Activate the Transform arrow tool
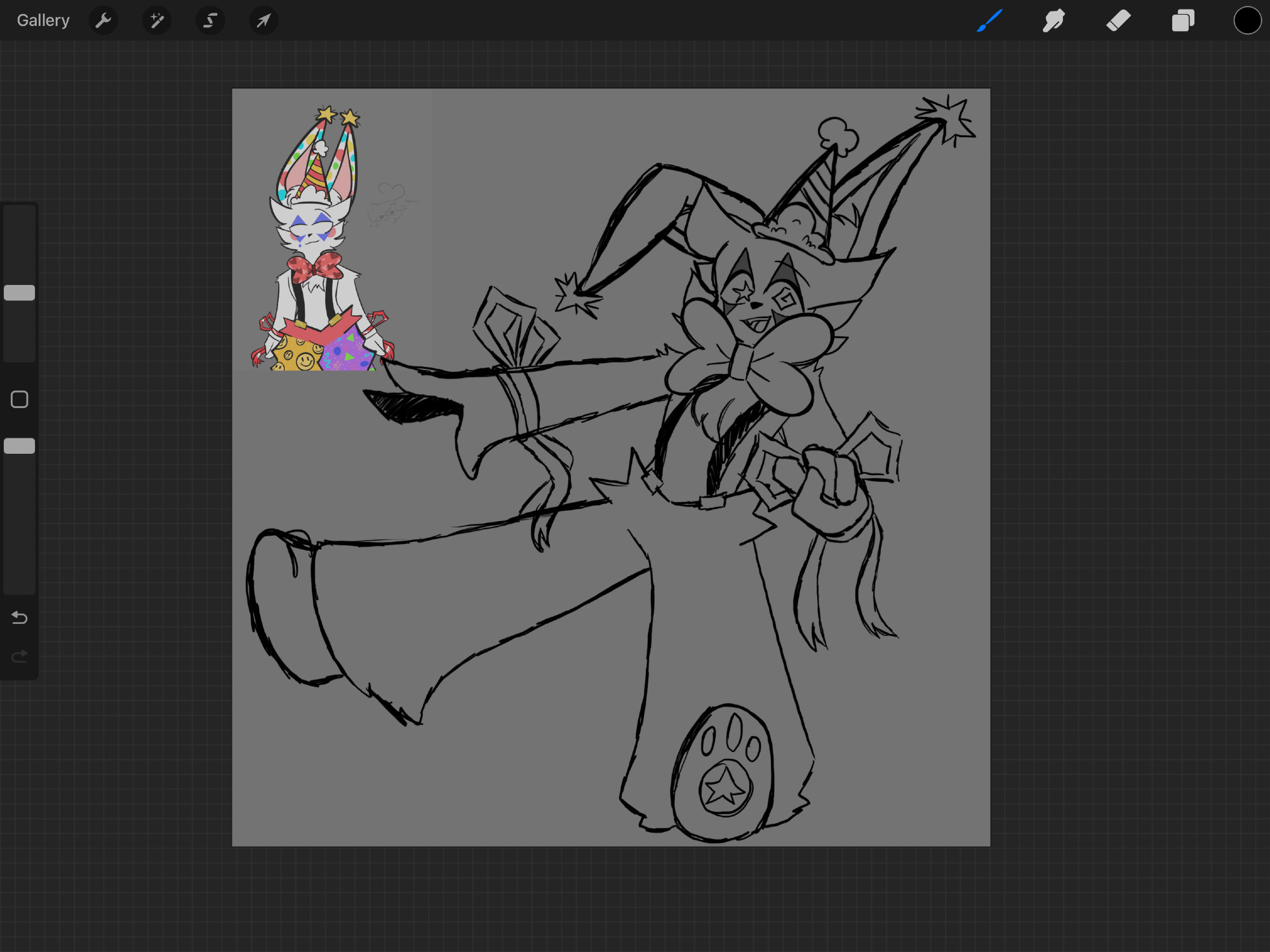The image size is (1270, 952). pyautogui.click(x=264, y=21)
